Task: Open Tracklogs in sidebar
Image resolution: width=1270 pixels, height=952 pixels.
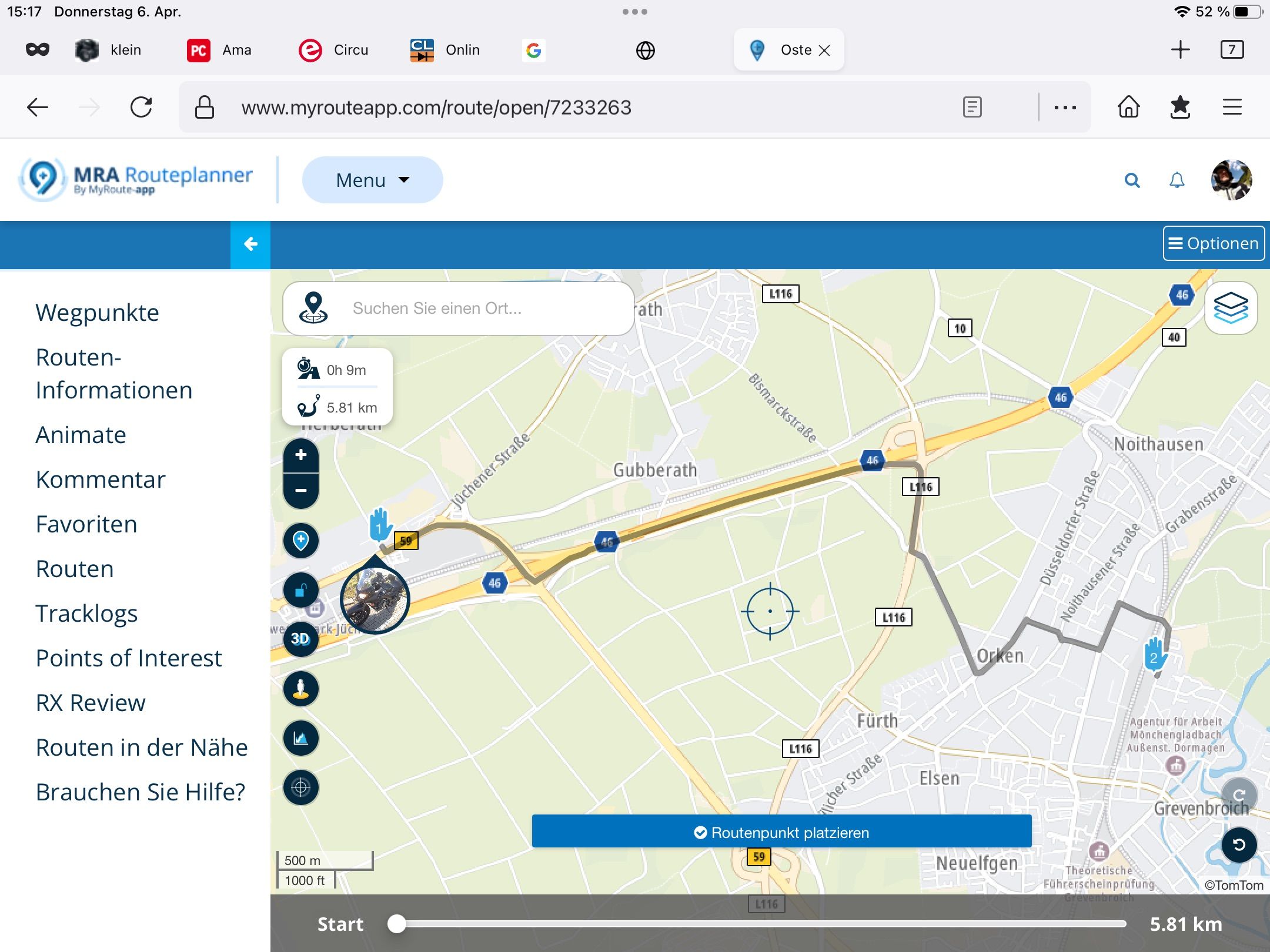Action: 86,614
